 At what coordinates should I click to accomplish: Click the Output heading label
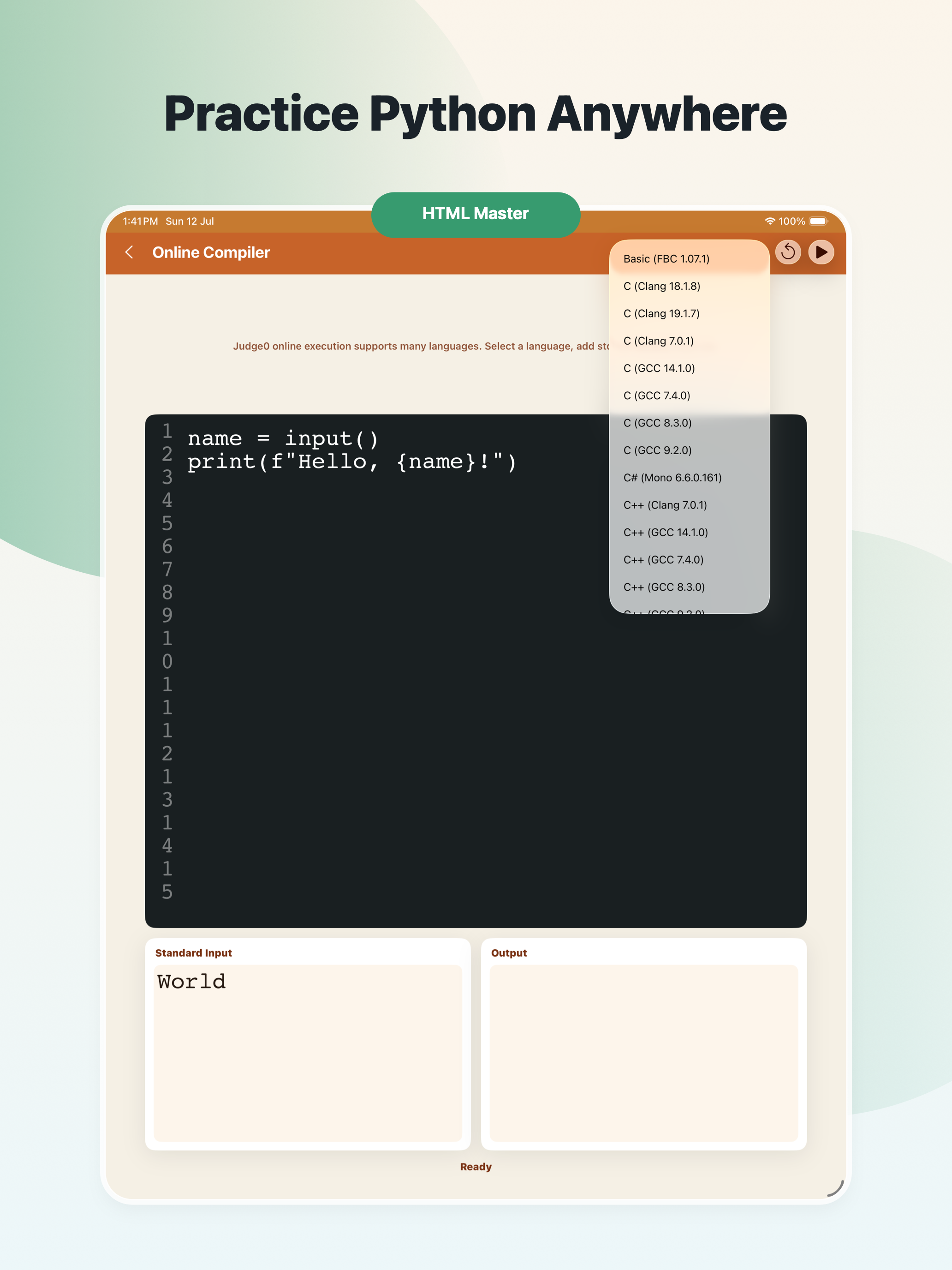pos(509,953)
